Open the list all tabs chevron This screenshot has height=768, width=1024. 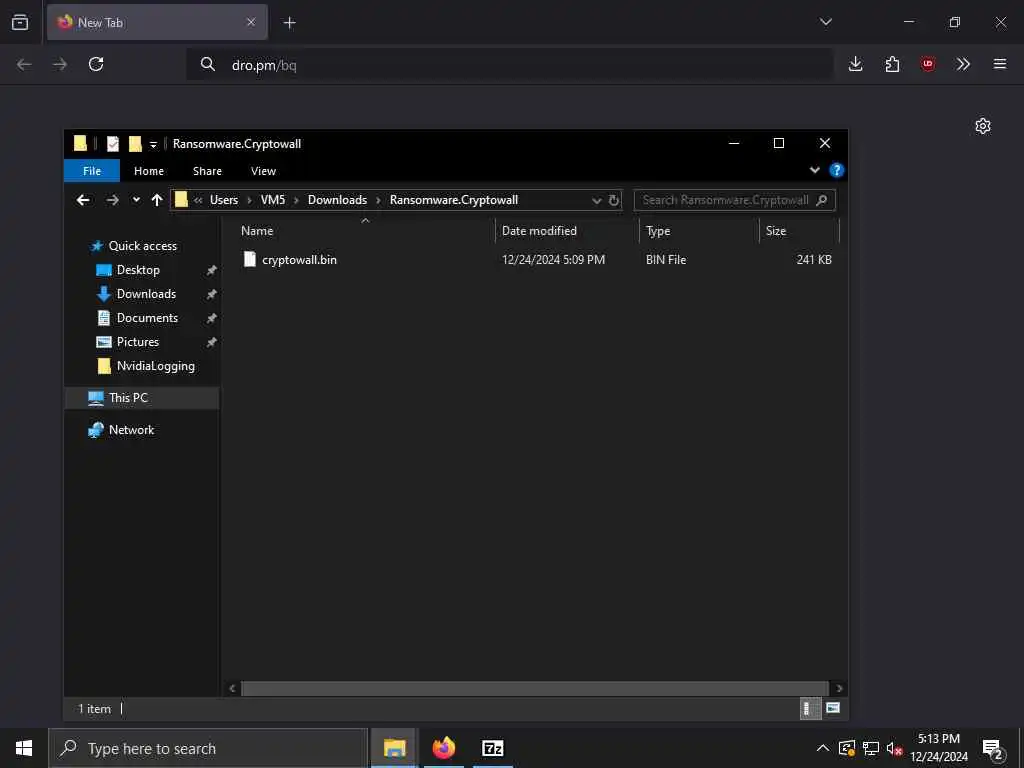click(x=825, y=22)
